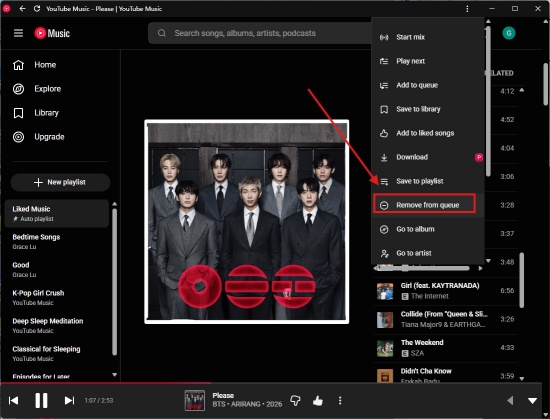Play Girl (feat. KAYTRANADA) from queue

[x=445, y=291]
